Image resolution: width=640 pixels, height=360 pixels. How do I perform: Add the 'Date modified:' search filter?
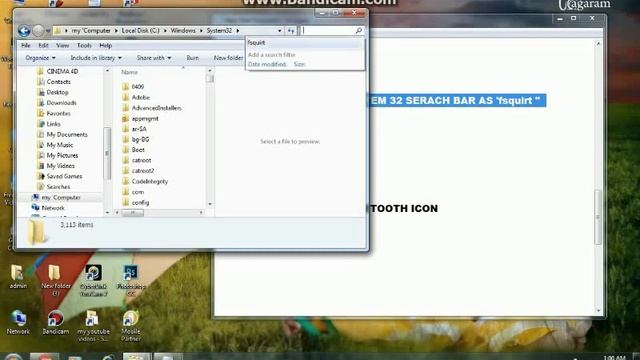point(267,64)
